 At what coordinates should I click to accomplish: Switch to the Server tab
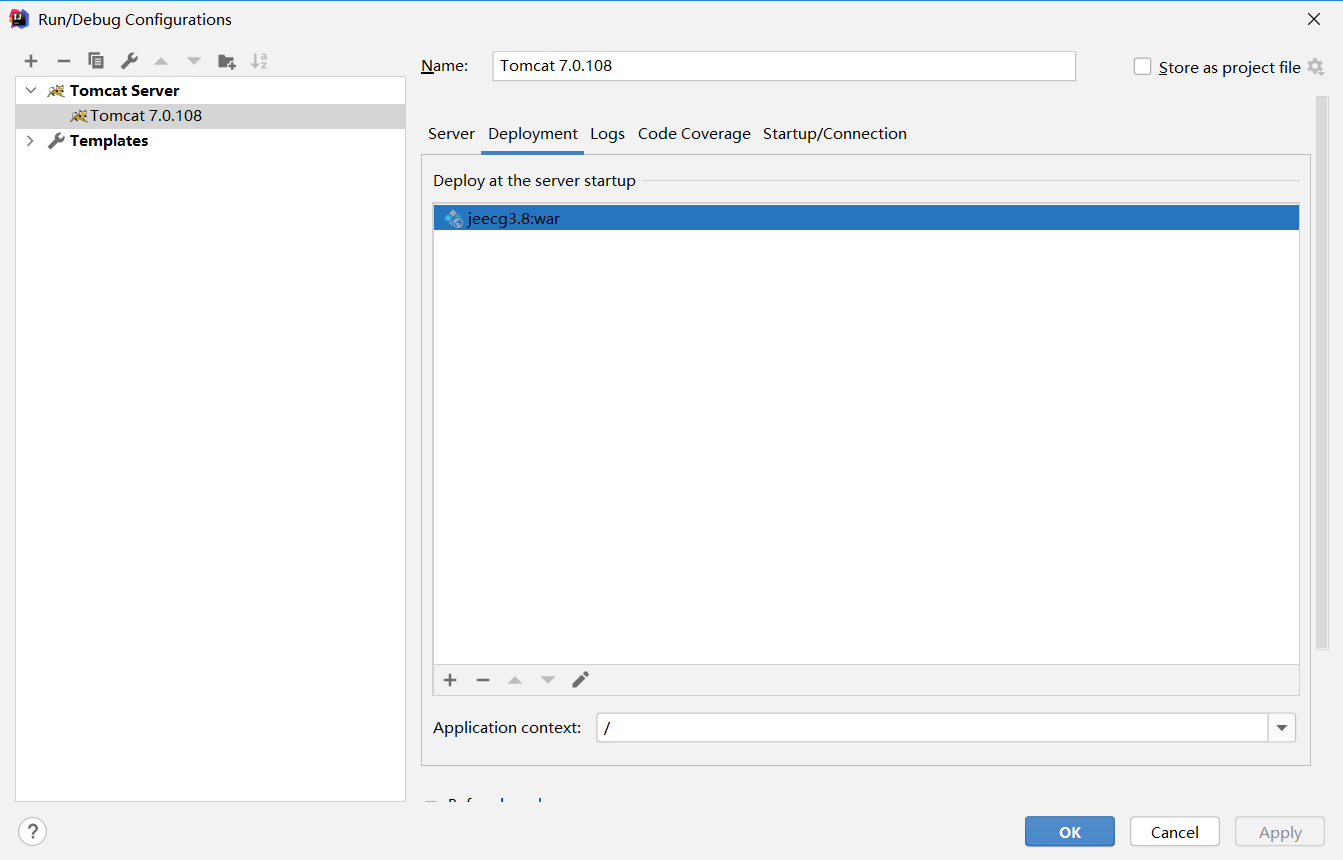[x=451, y=134]
